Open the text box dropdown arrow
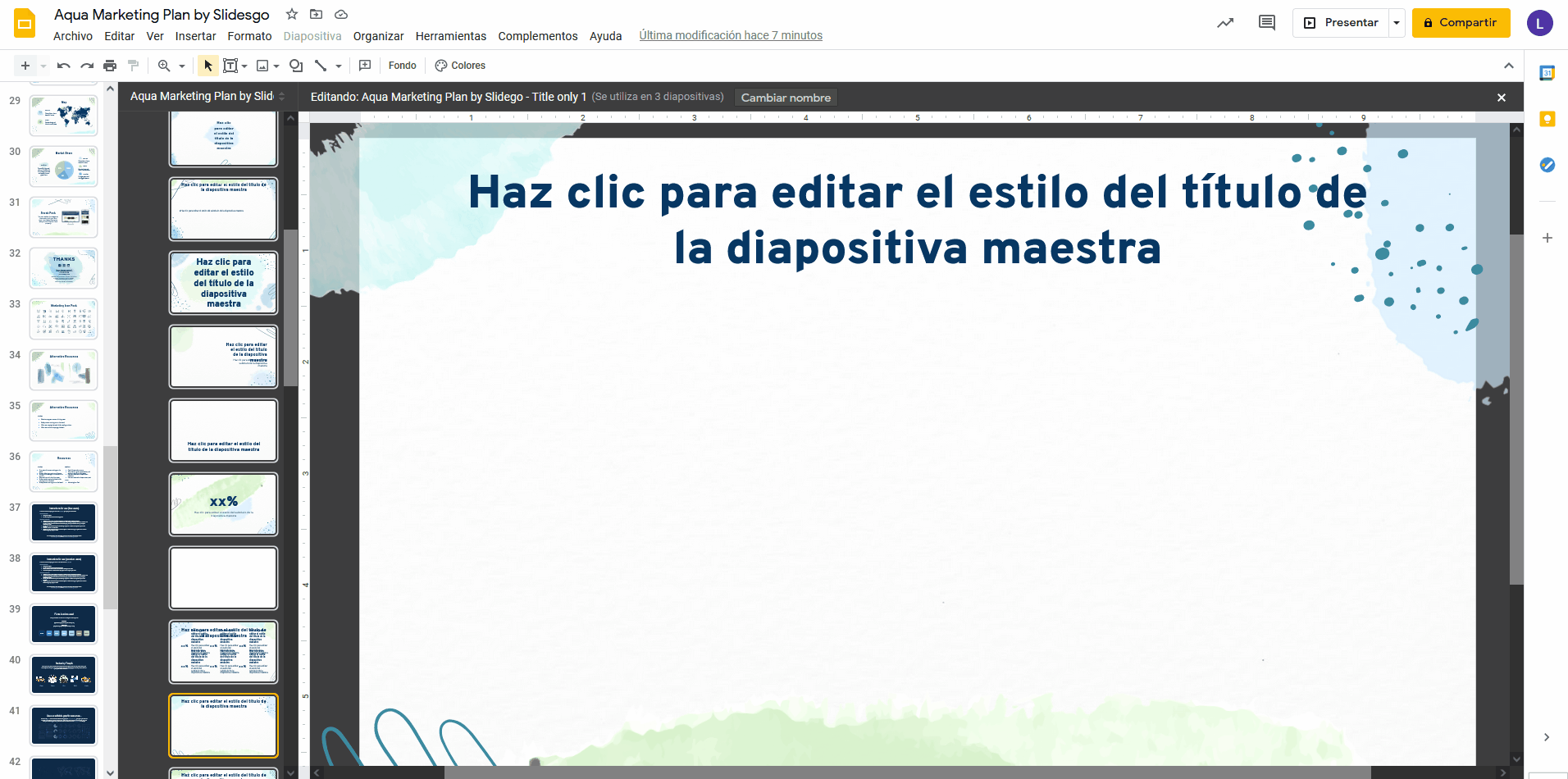The image size is (1568, 779). tap(244, 66)
